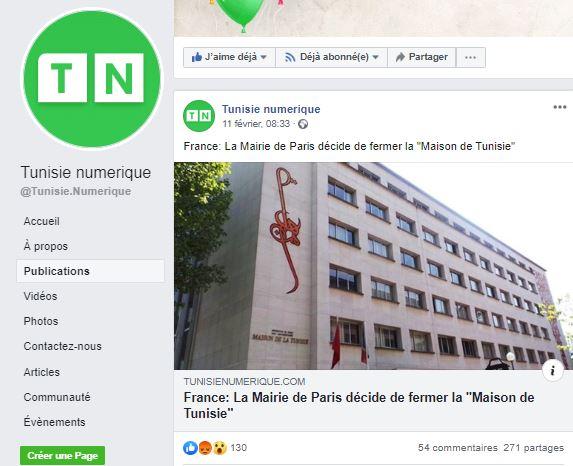This screenshot has width=573, height=466.
Task: Open the page more options ellipsis button
Action: 471,57
